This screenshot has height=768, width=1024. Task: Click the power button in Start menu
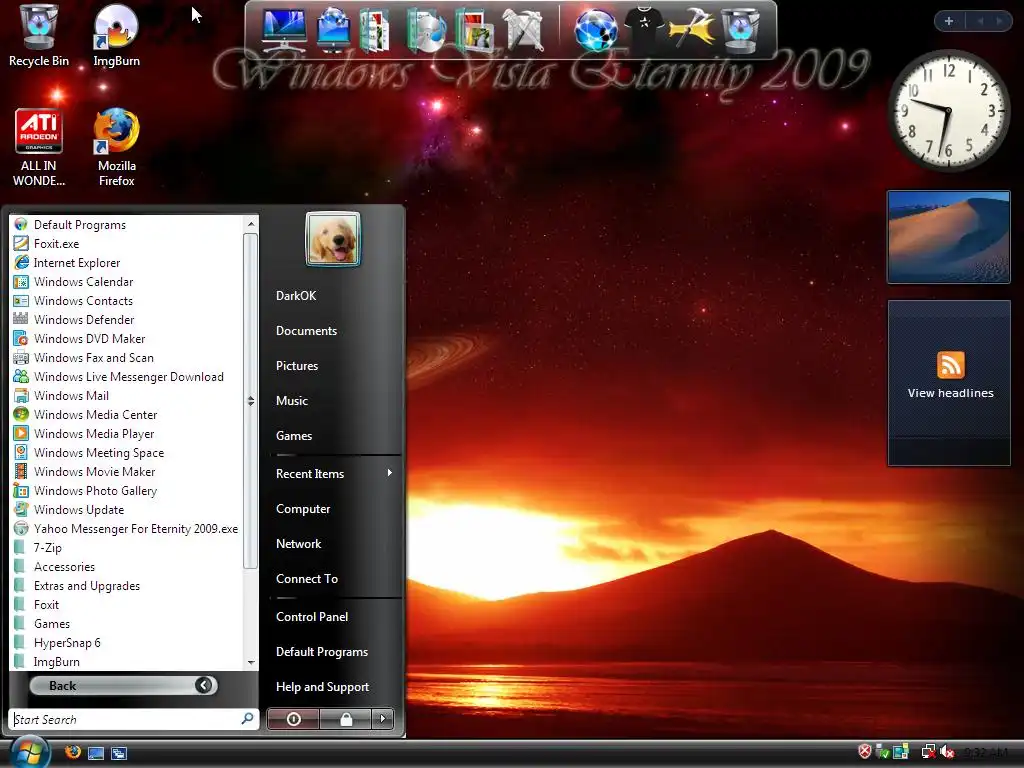tap(293, 719)
